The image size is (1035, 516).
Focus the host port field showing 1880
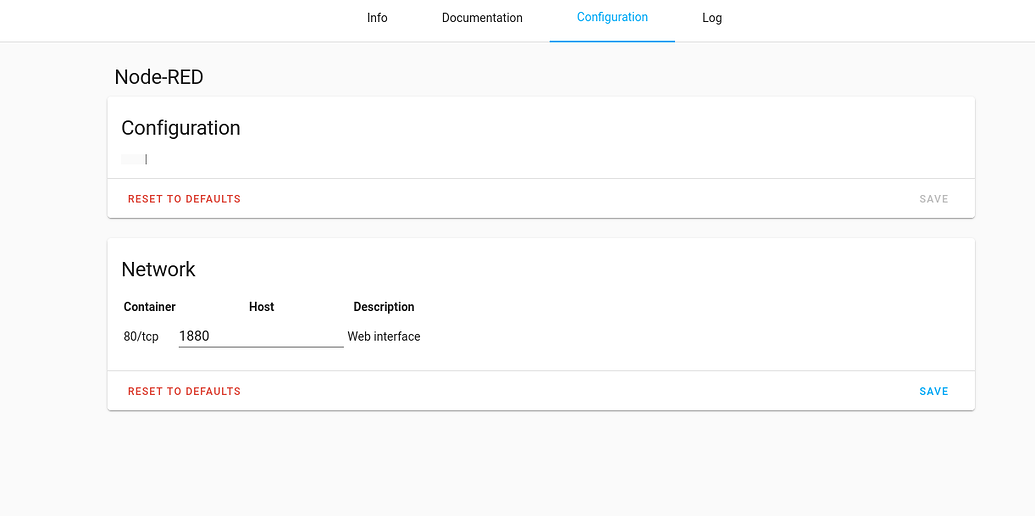(x=261, y=337)
